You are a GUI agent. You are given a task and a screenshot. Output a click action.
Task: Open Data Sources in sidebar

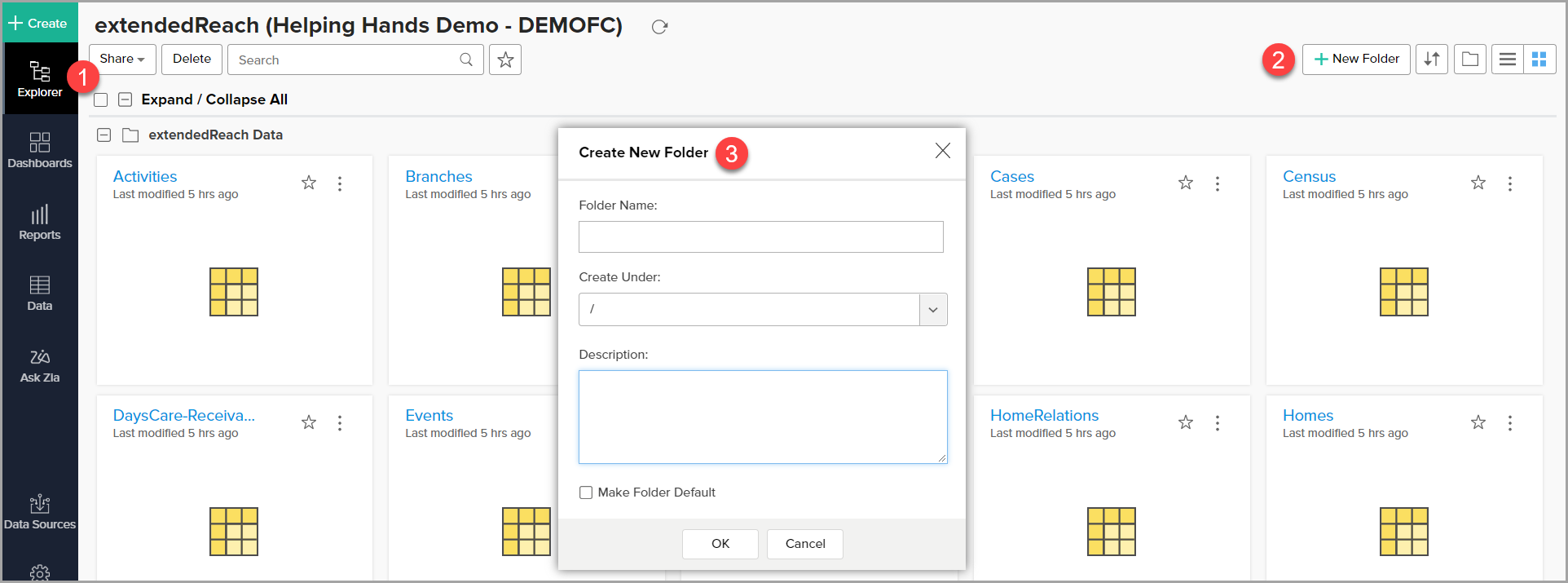39,512
